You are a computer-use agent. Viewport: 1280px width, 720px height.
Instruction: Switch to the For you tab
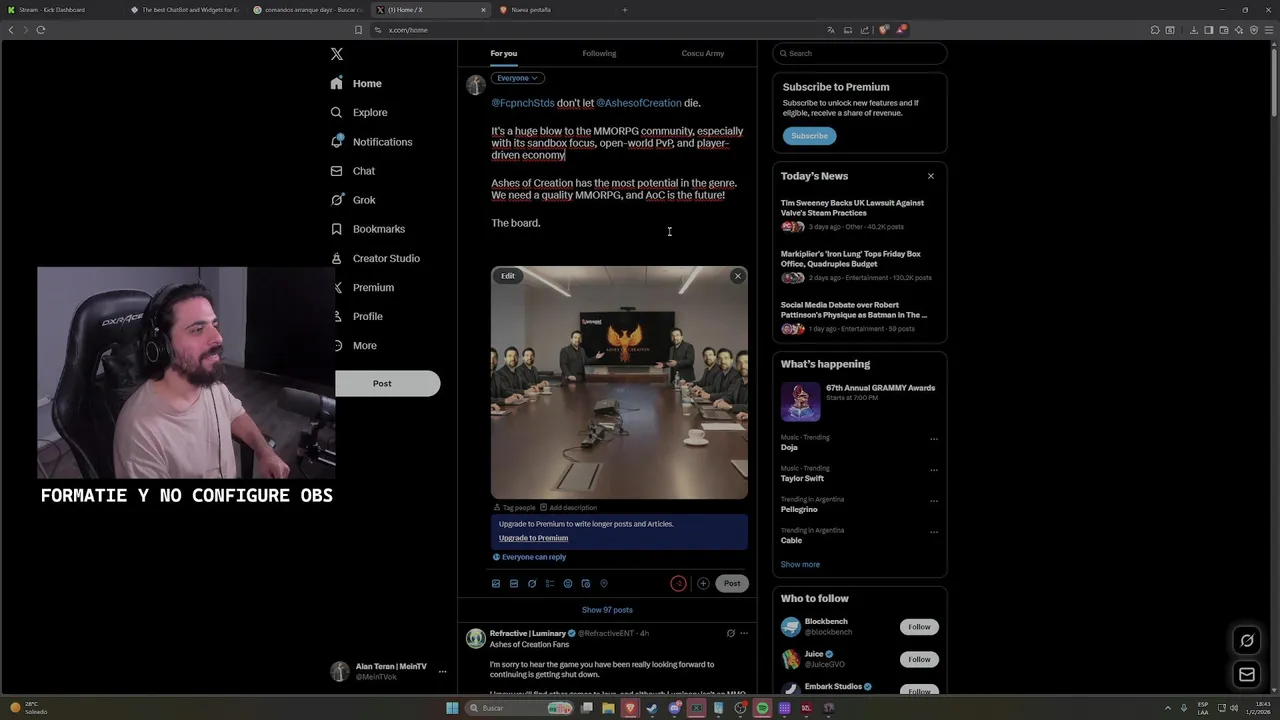504,53
